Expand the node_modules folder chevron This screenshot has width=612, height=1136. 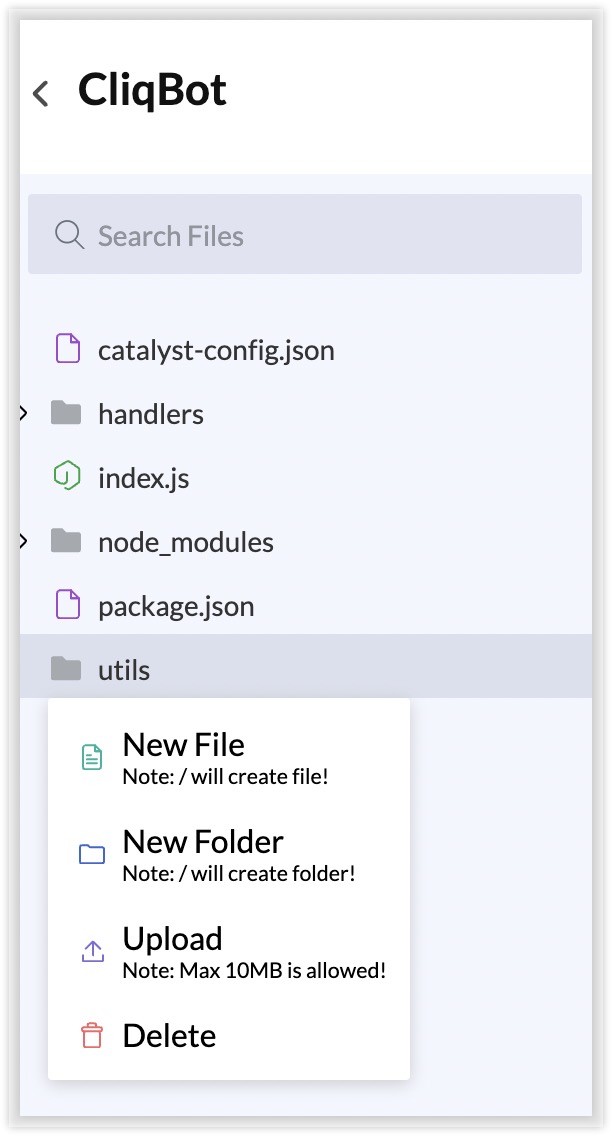[x=23, y=540]
